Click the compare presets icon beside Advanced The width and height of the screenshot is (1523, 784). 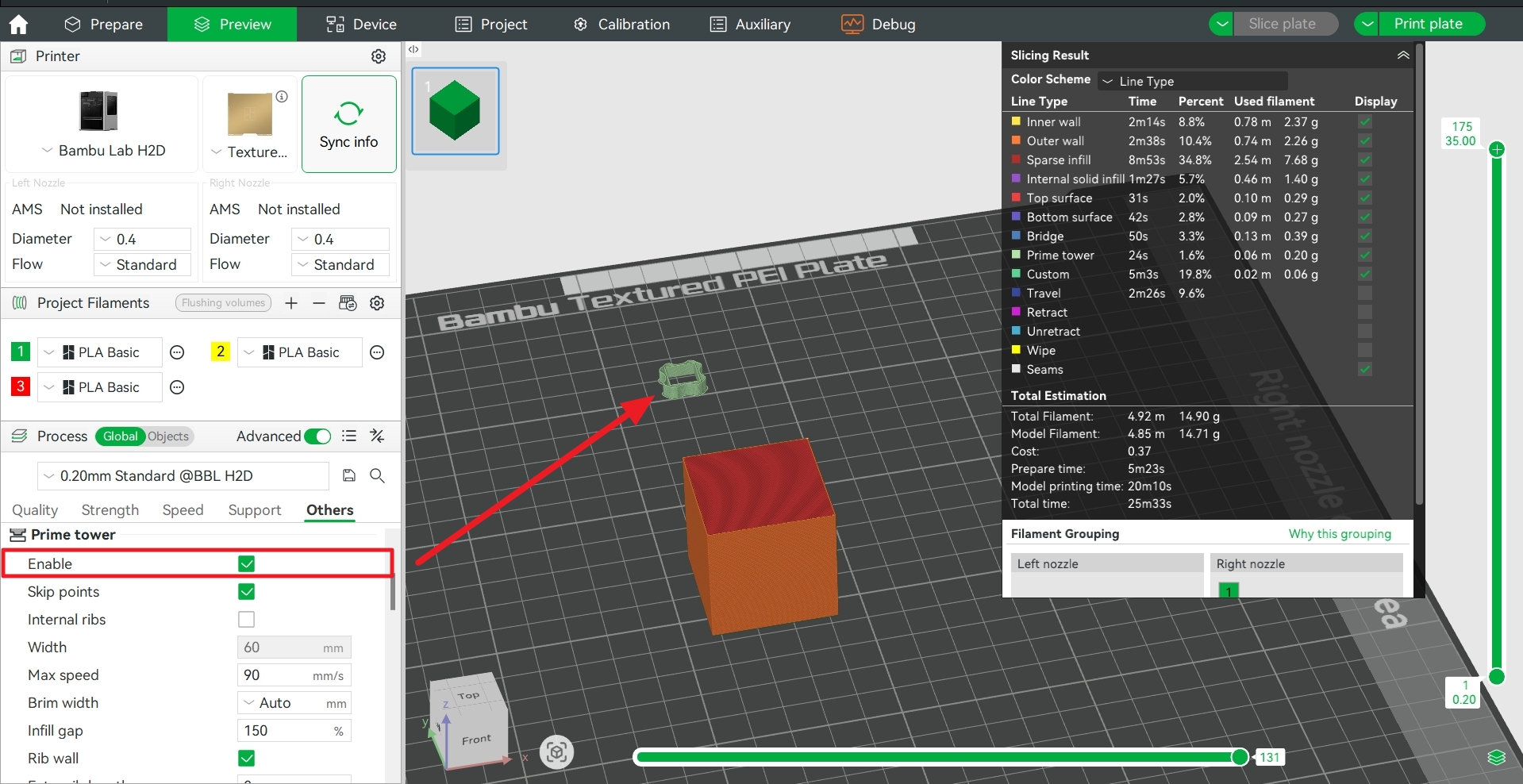(x=378, y=436)
